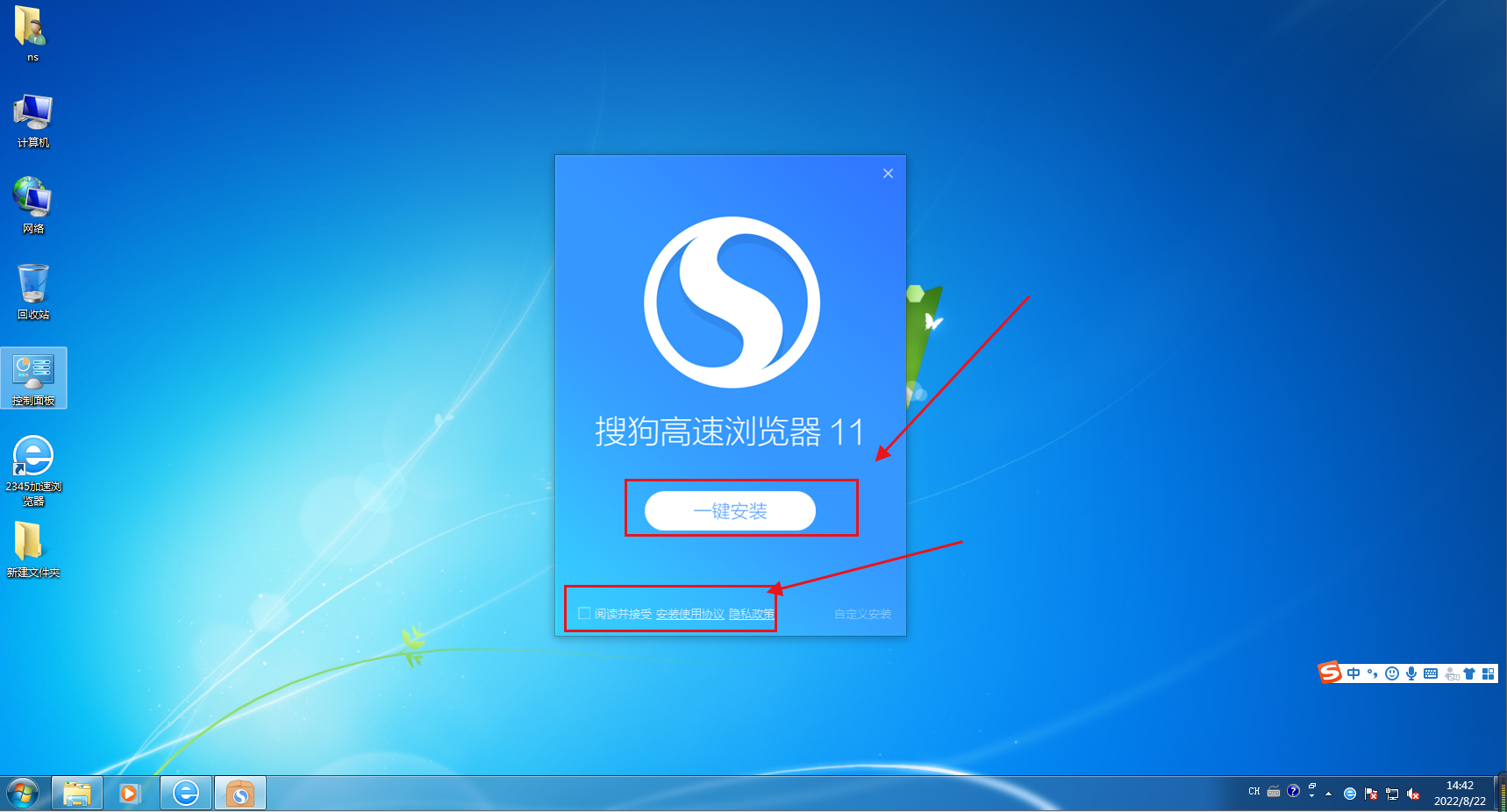Select the 控制面板 Control Panel icon
Viewport: 1507px width, 812px height.
click(33, 378)
